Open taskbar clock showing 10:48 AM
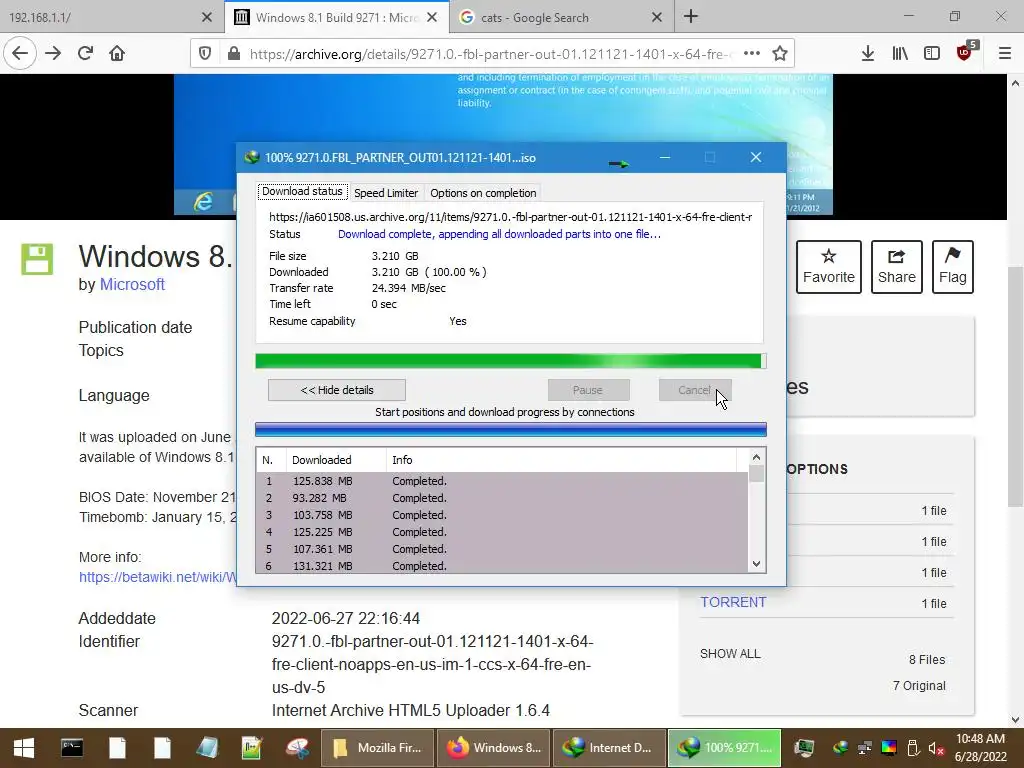This screenshot has height=768, width=1024. click(x=980, y=748)
